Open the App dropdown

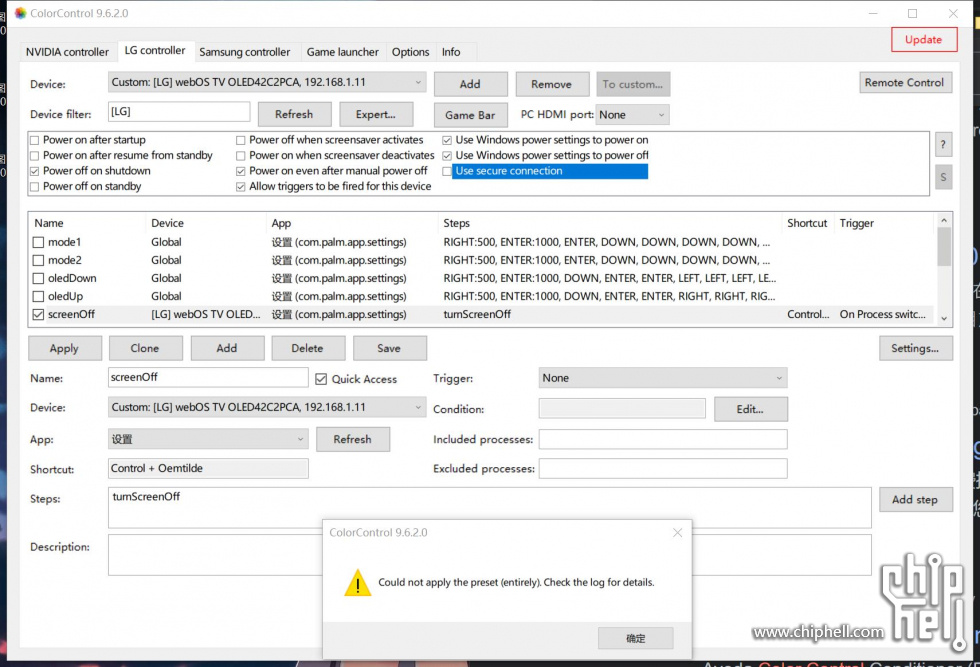[208, 439]
